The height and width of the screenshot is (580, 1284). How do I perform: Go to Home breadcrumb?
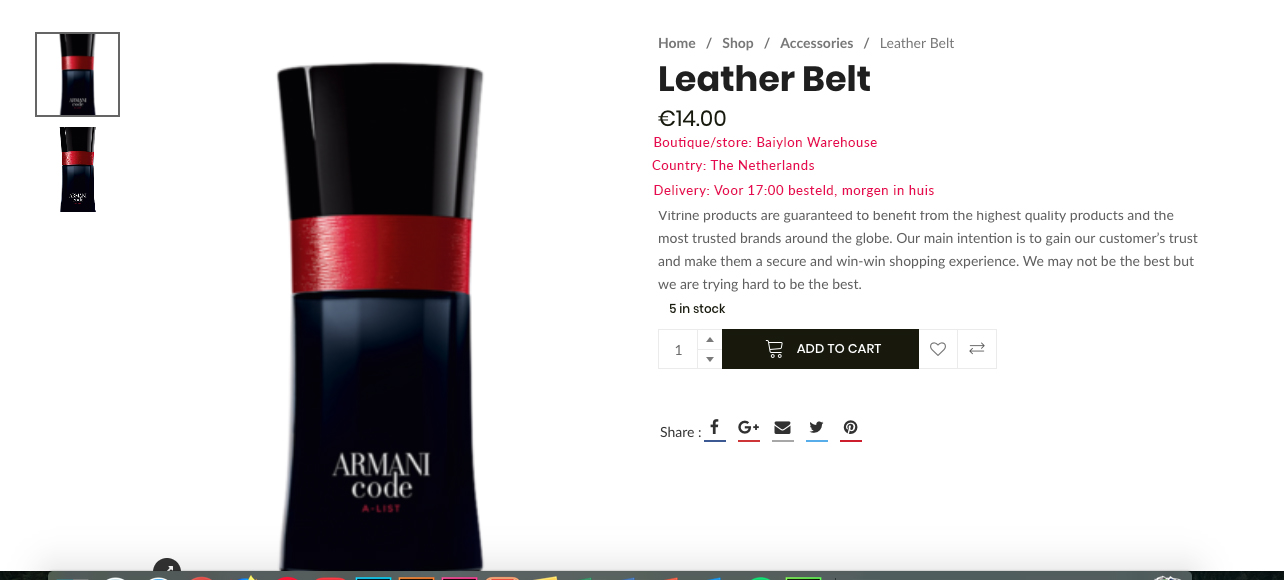(677, 43)
